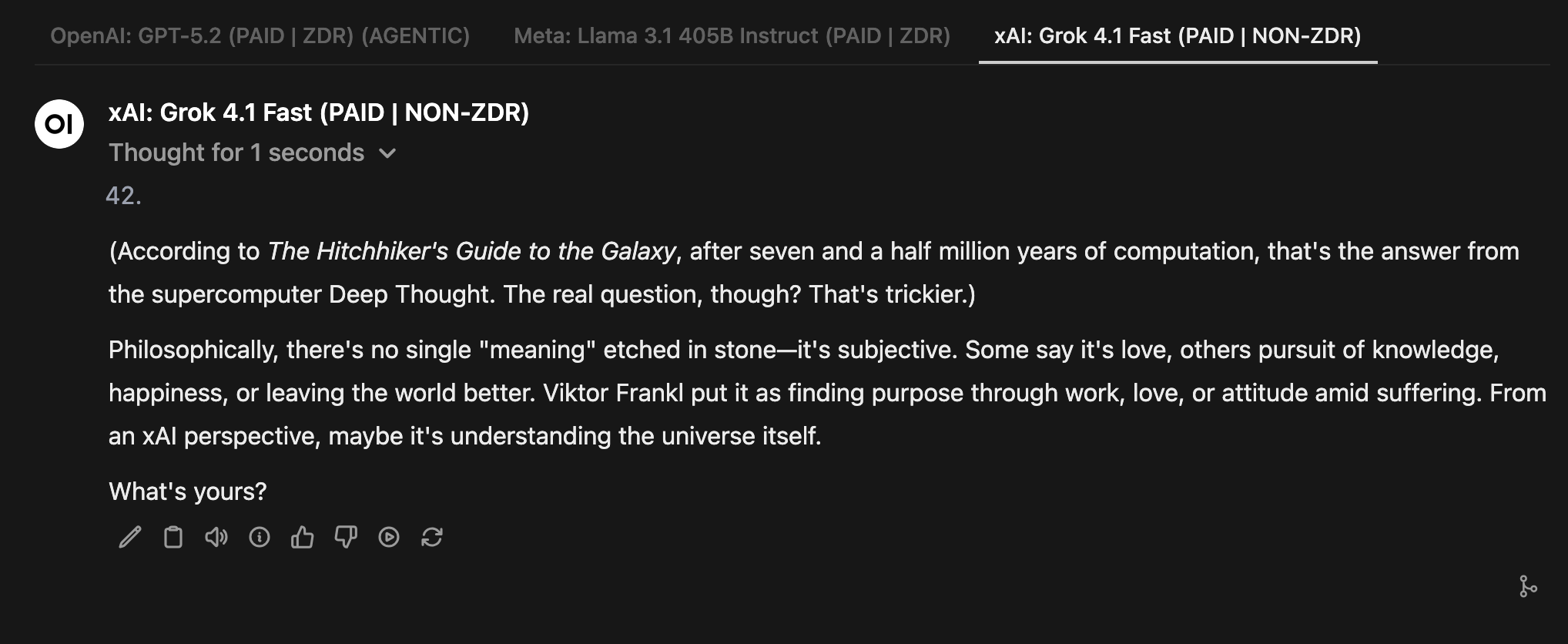Viewport: 1568px width, 644px height.
Task: Open the info details icon
Action: coord(260,537)
